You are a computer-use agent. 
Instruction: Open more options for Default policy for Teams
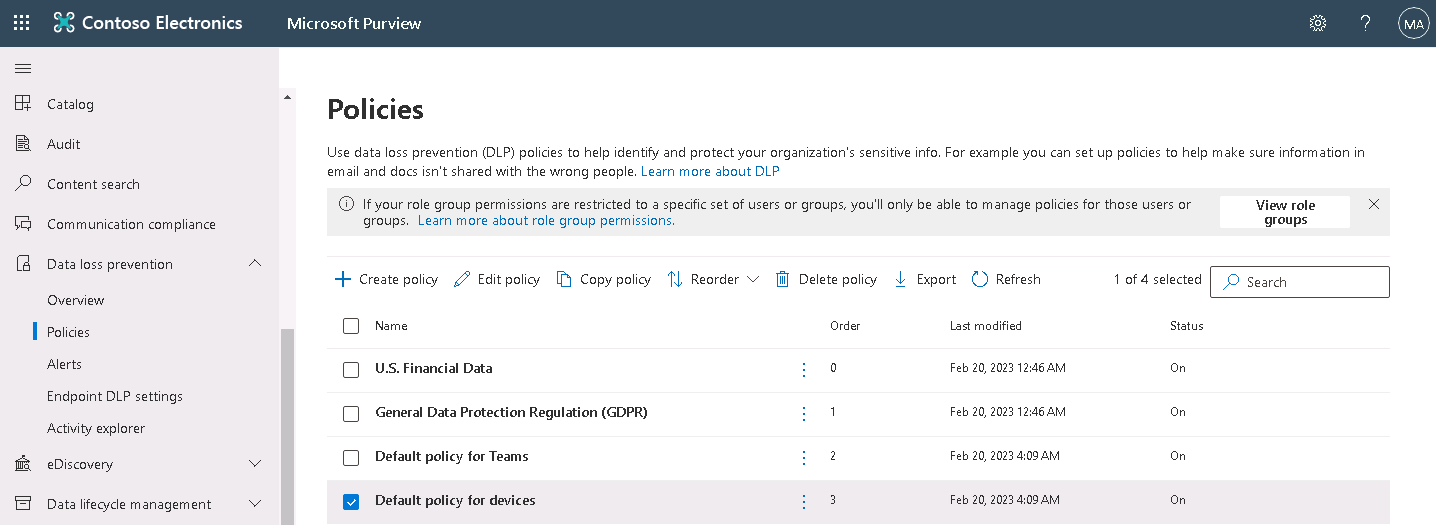804,457
